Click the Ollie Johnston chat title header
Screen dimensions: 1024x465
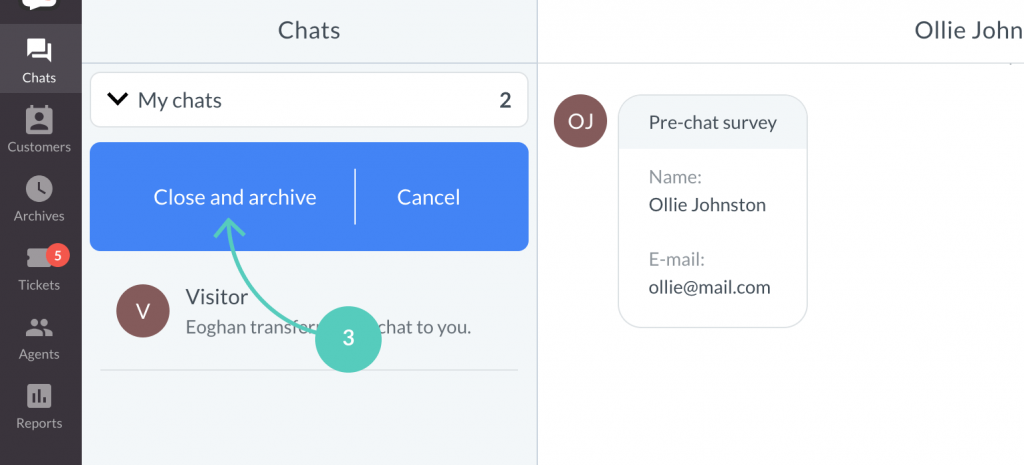pos(968,30)
